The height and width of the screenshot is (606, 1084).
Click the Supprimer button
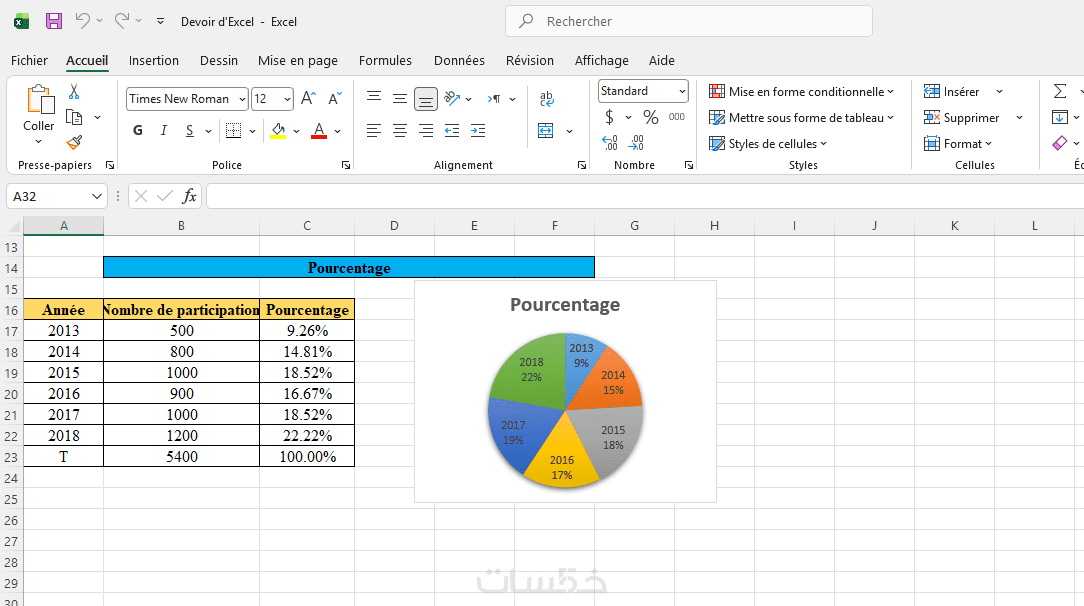coord(962,117)
